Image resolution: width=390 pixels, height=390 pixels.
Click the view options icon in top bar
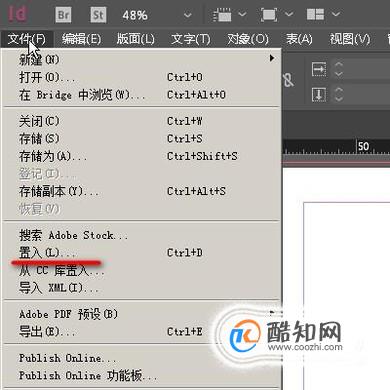(x=222, y=15)
